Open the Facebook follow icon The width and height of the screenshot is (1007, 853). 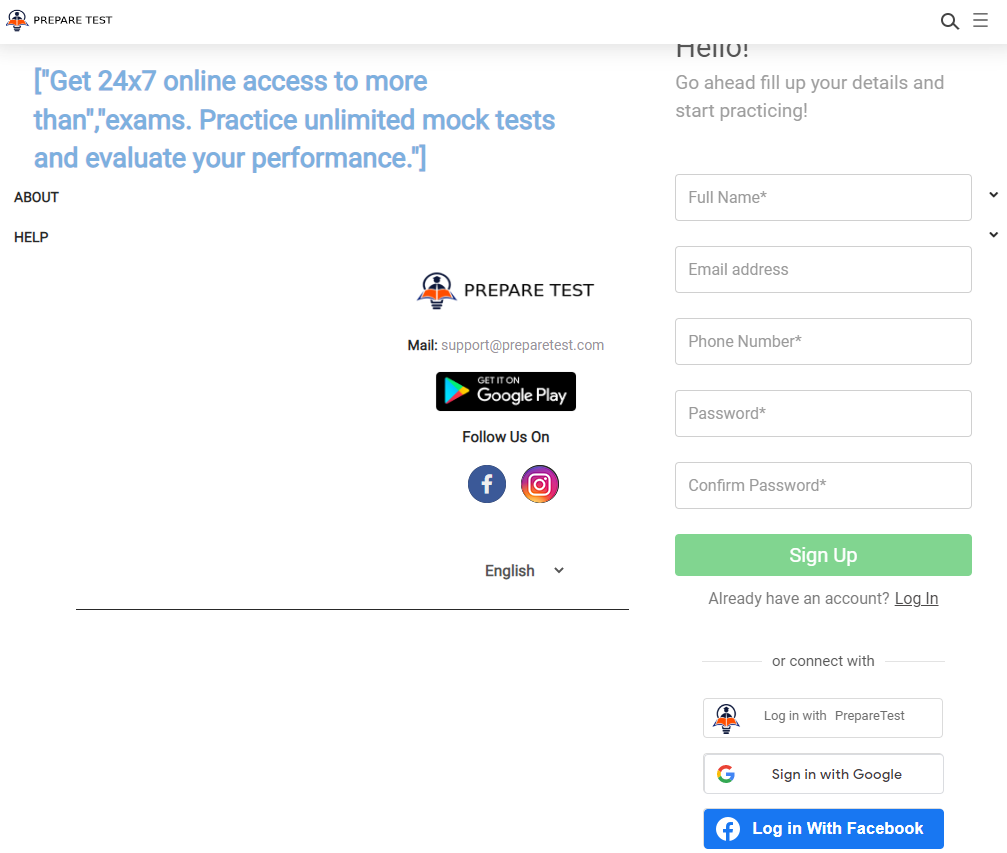click(x=487, y=485)
